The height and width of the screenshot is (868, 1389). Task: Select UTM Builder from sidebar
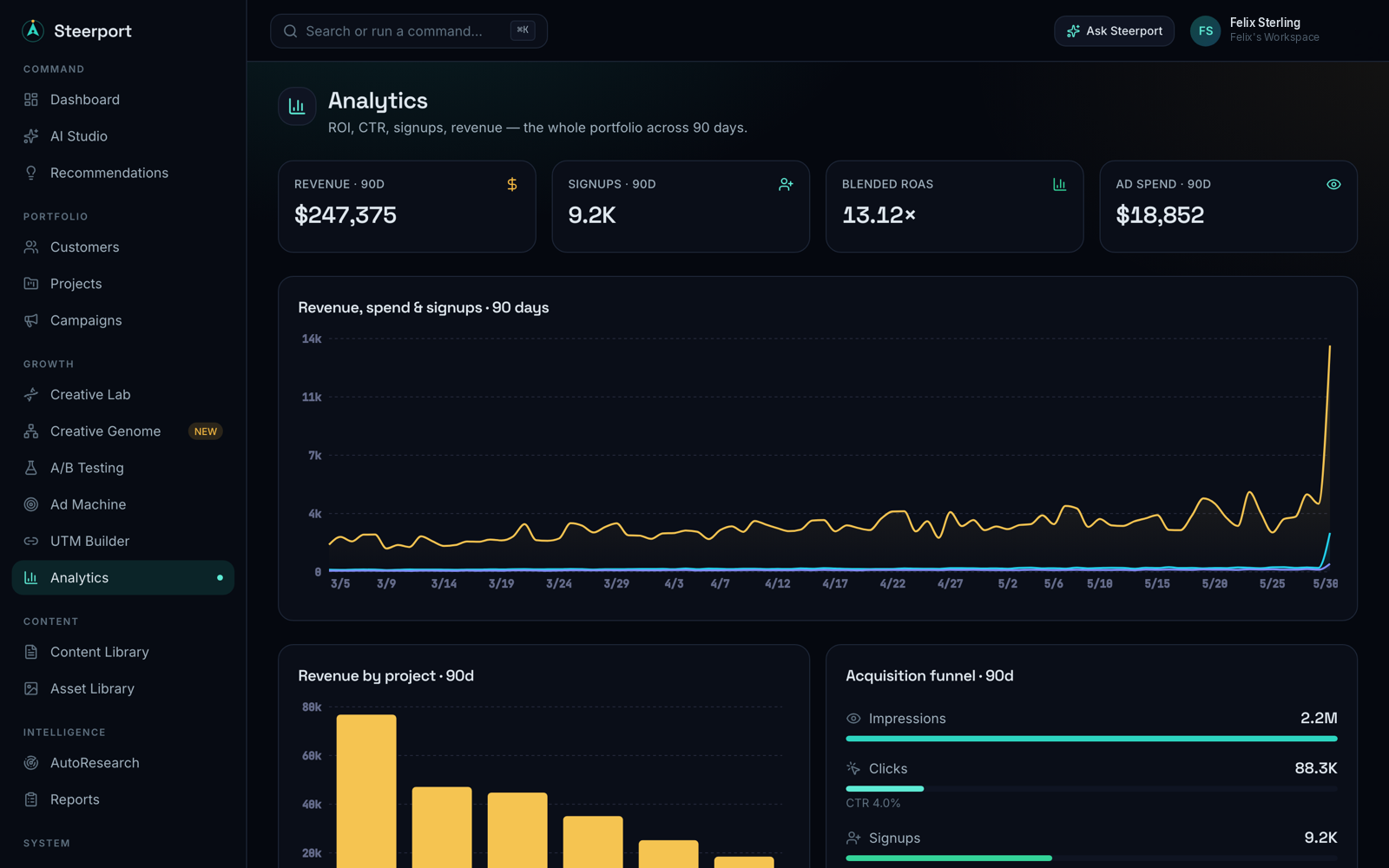tap(123, 541)
